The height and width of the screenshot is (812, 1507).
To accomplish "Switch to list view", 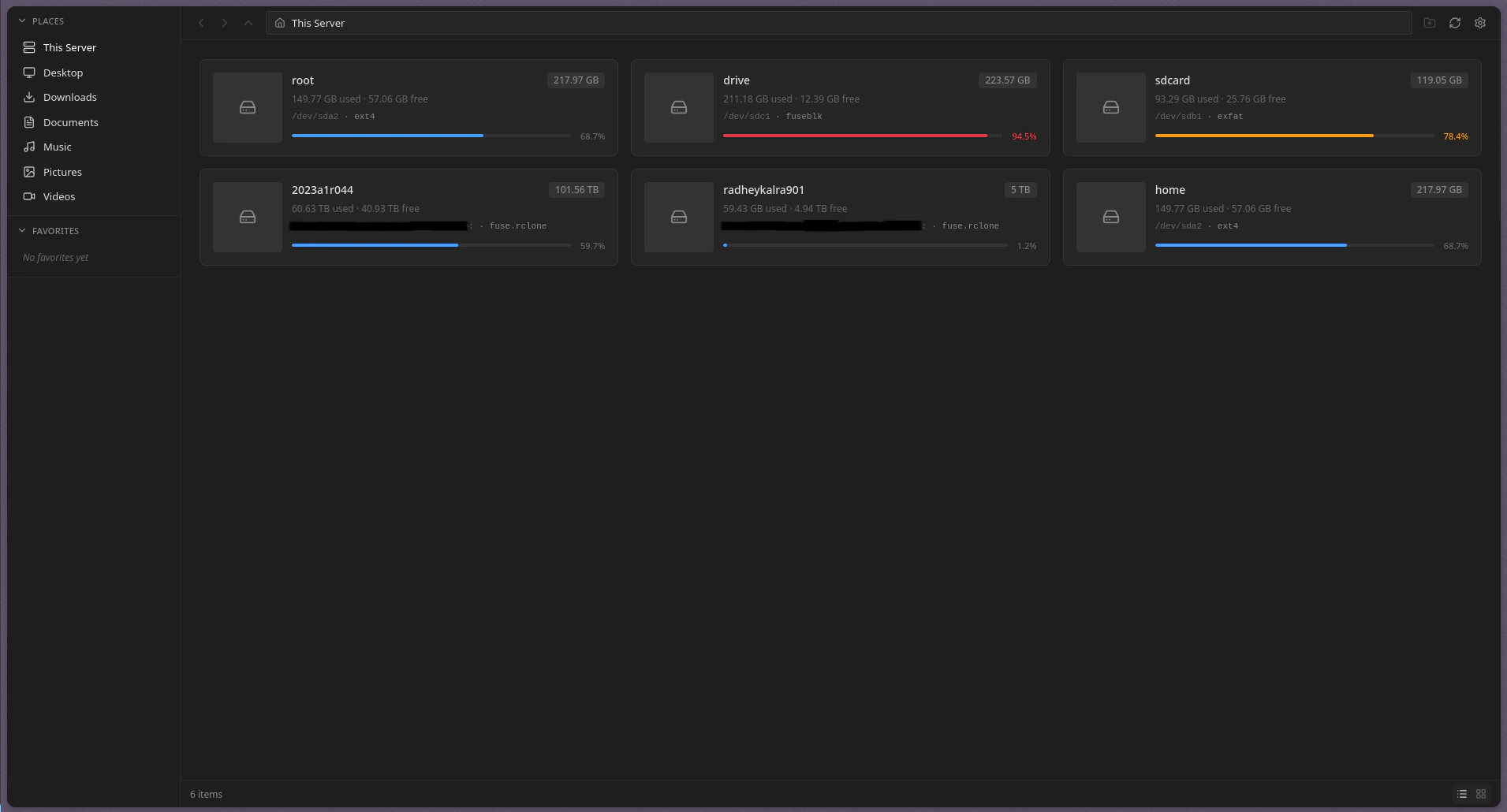I will (1462, 794).
